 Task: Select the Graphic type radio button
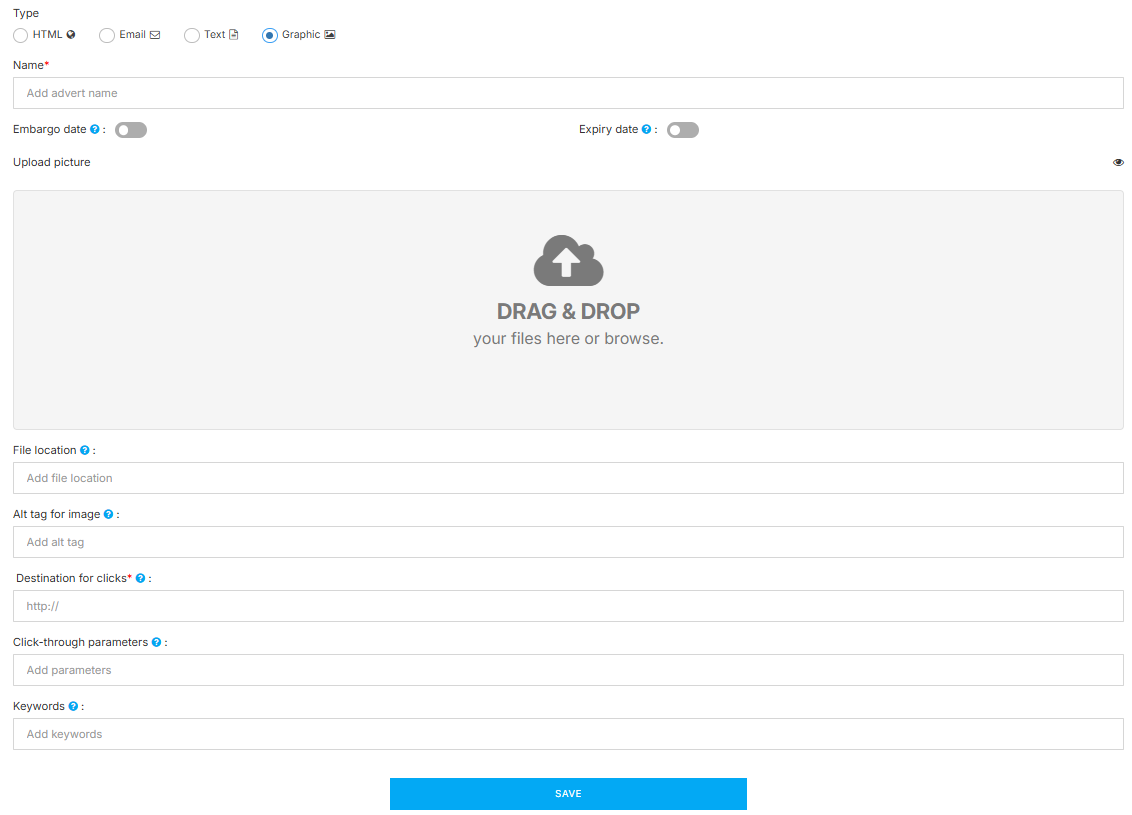click(270, 35)
